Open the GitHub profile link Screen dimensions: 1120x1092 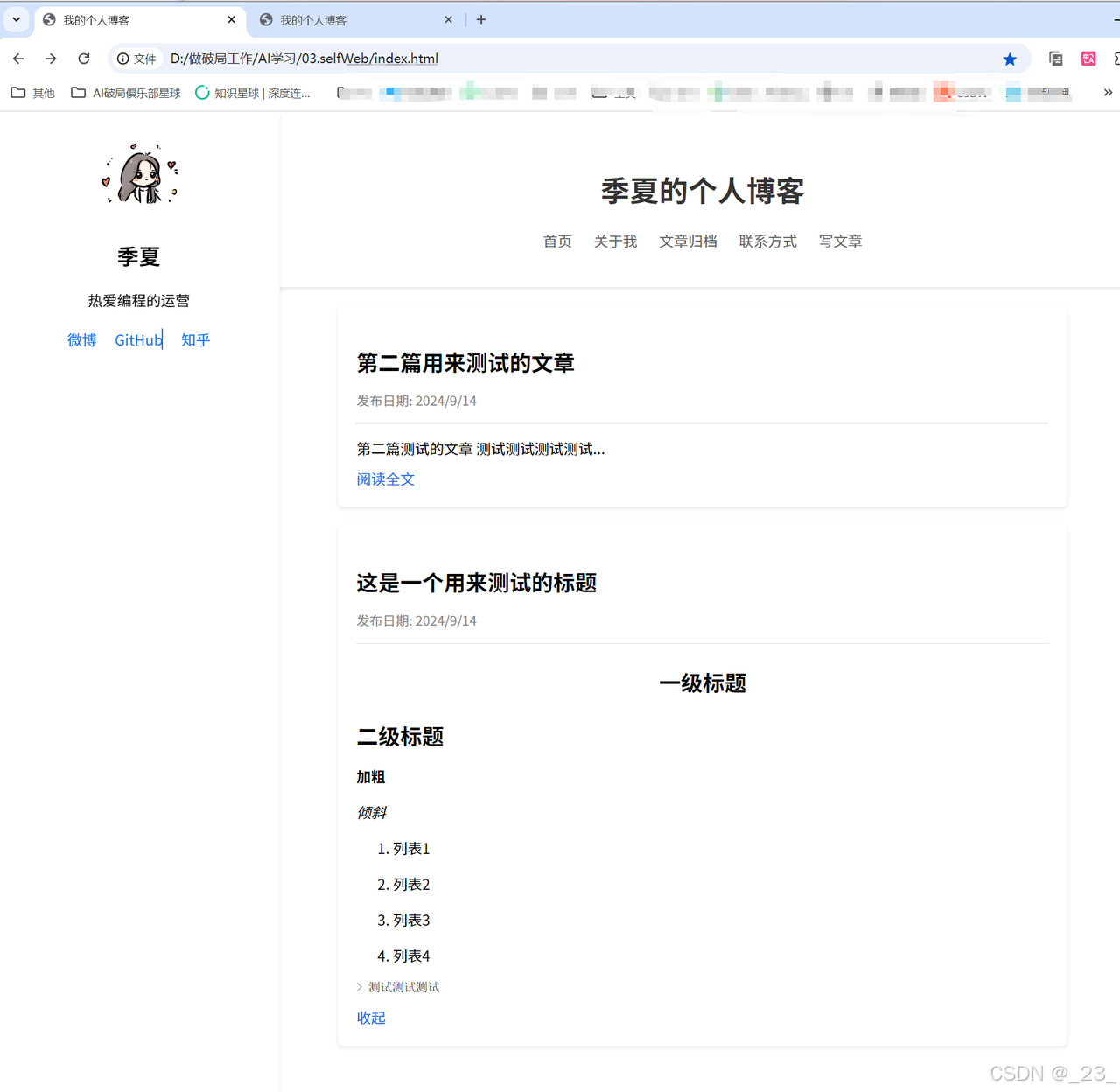coord(138,340)
